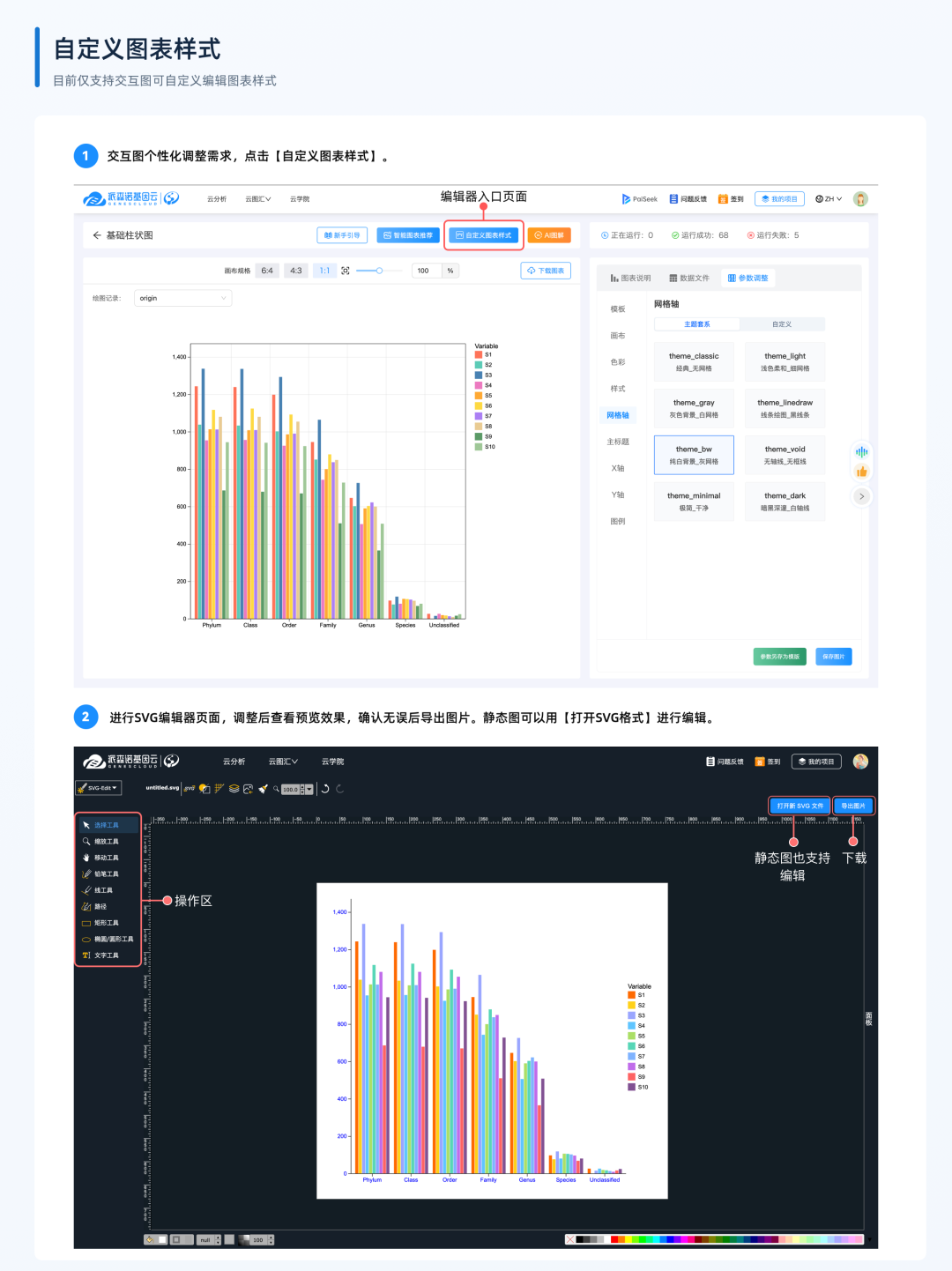
Task: Click the back arrow beside 基础柱状图
Action: 97,235
